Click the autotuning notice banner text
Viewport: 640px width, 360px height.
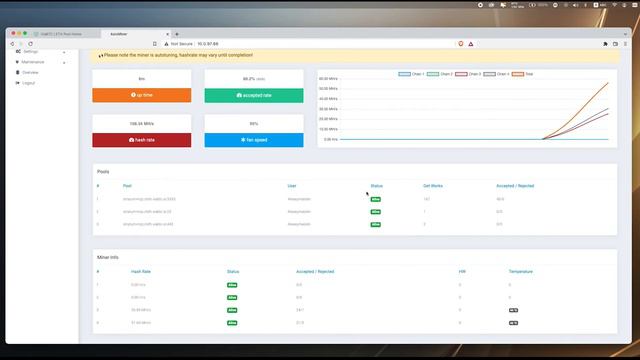[178, 55]
